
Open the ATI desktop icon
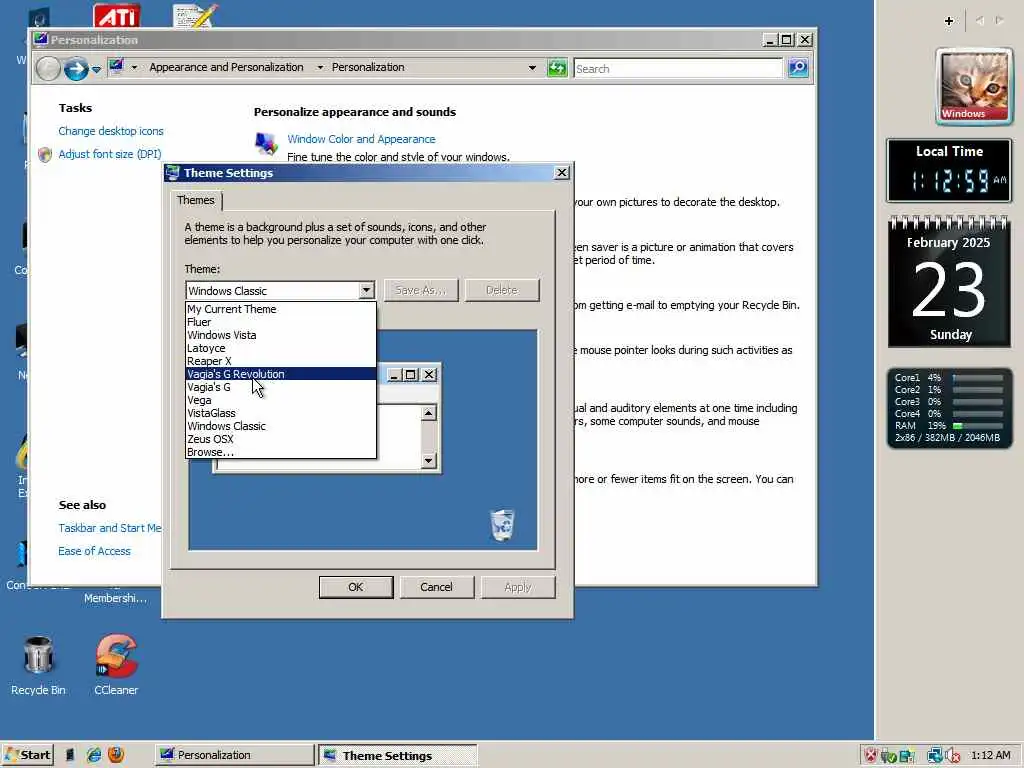pyautogui.click(x=116, y=15)
